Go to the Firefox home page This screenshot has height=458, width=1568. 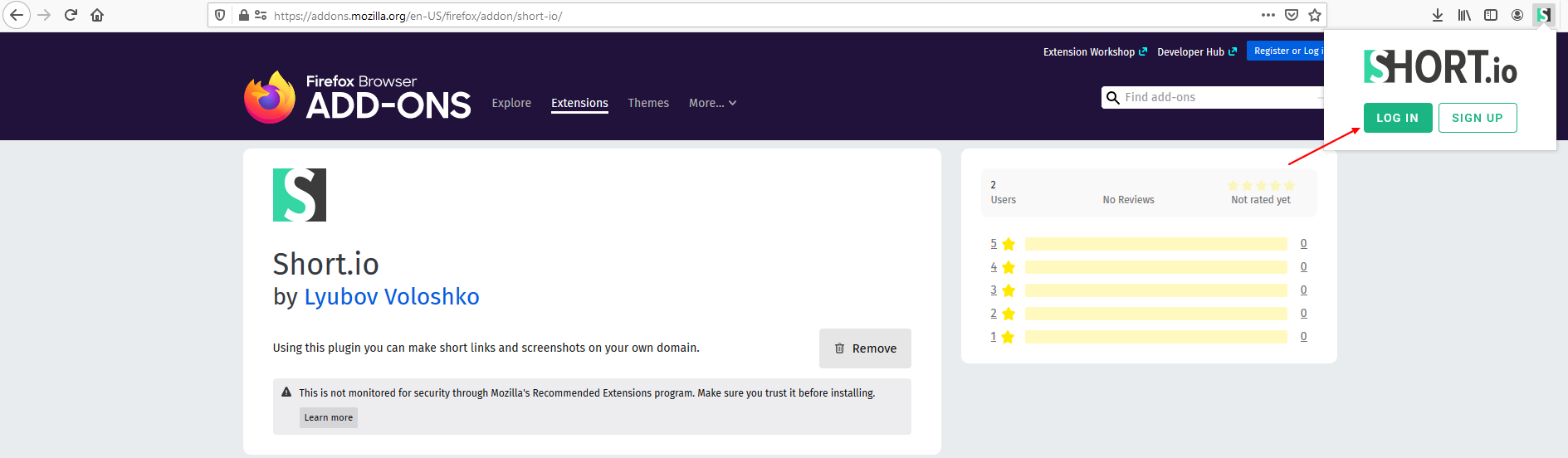tap(97, 15)
